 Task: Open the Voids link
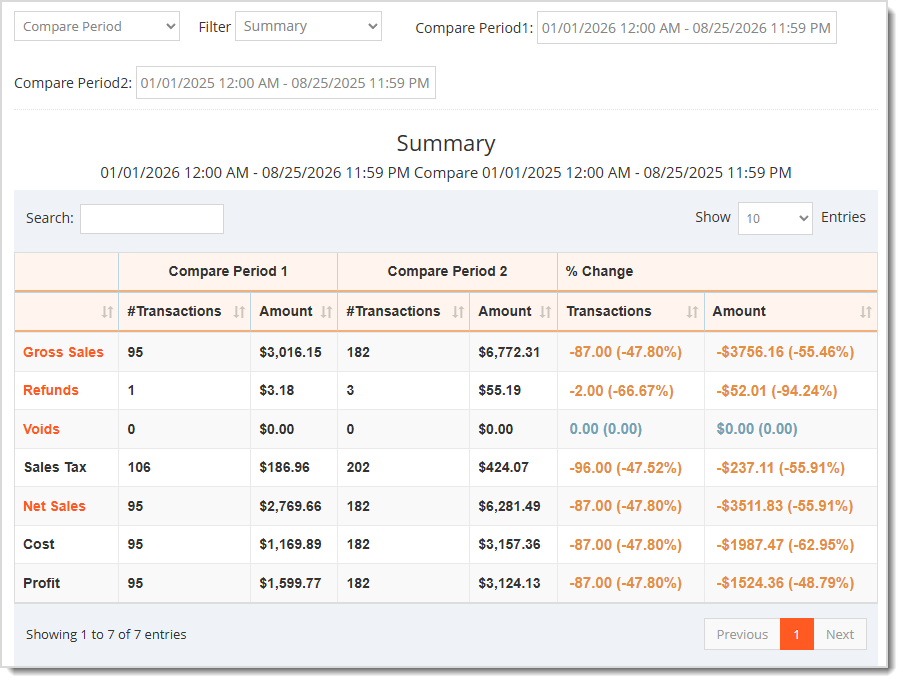pyautogui.click(x=41, y=429)
